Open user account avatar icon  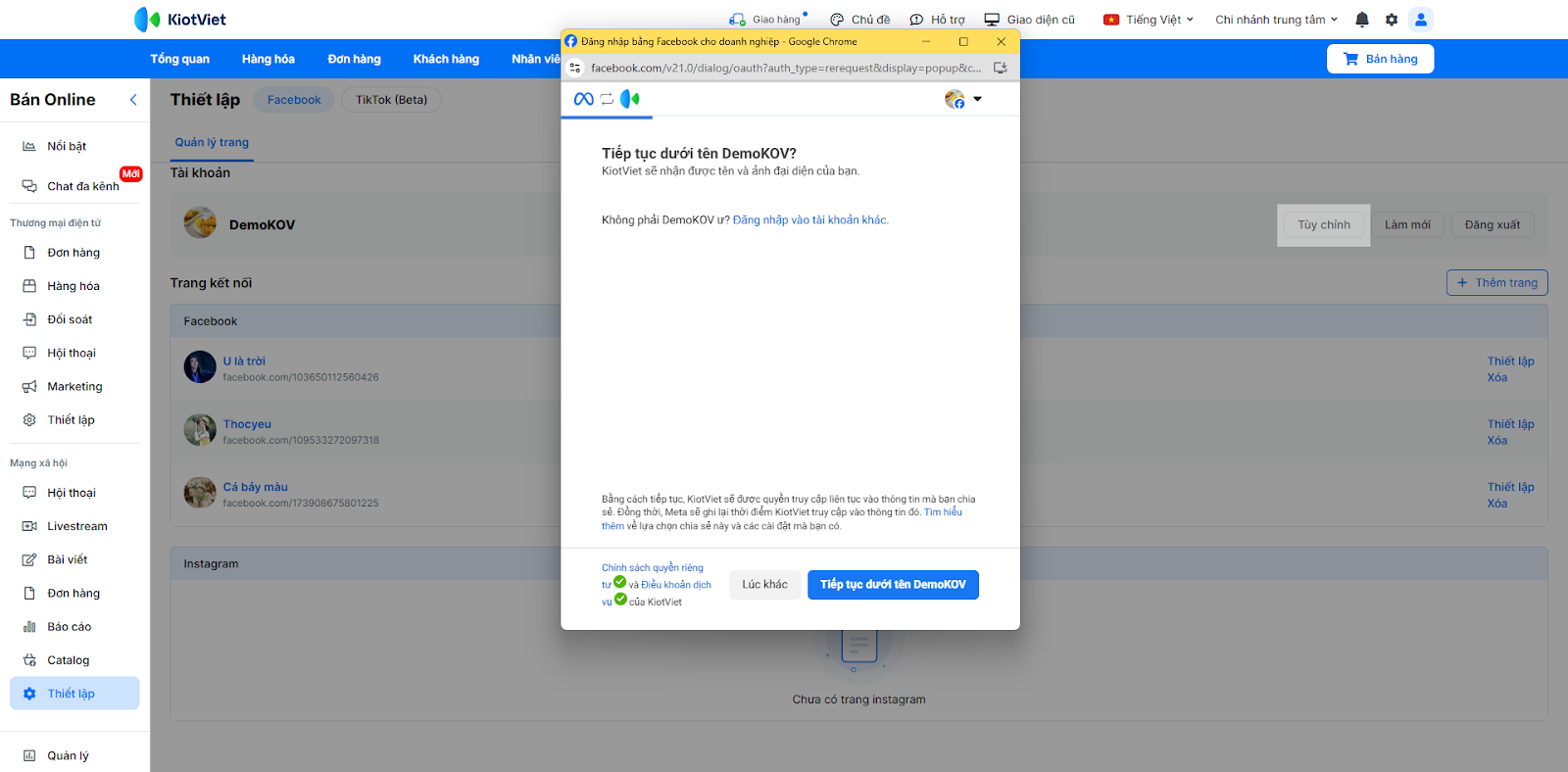pos(1420,20)
